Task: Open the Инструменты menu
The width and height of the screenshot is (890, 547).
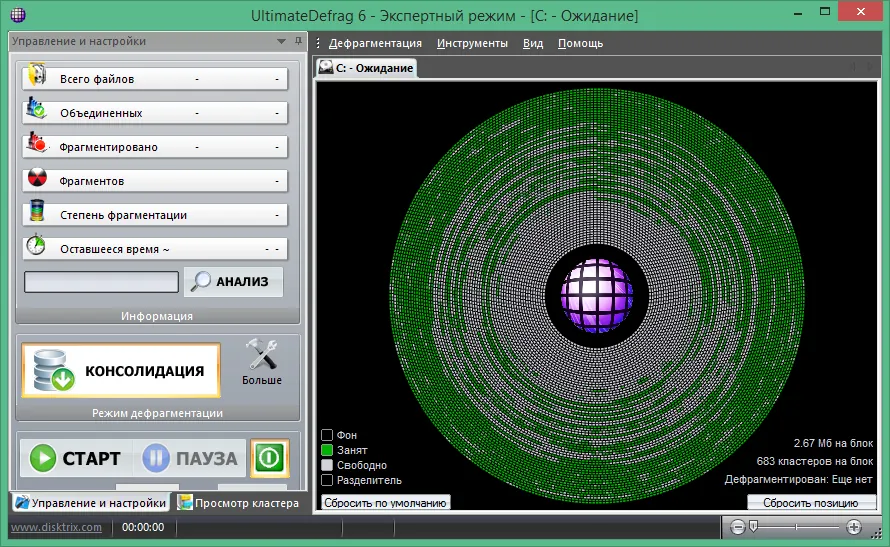Action: pos(472,43)
